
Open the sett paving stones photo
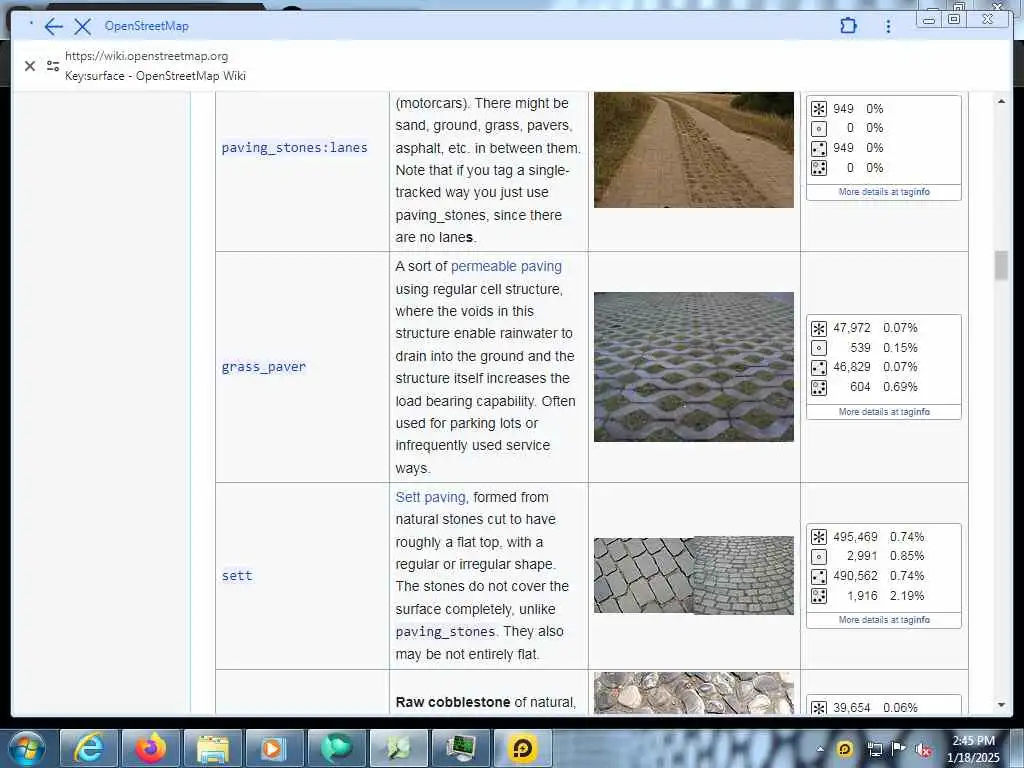(x=694, y=575)
